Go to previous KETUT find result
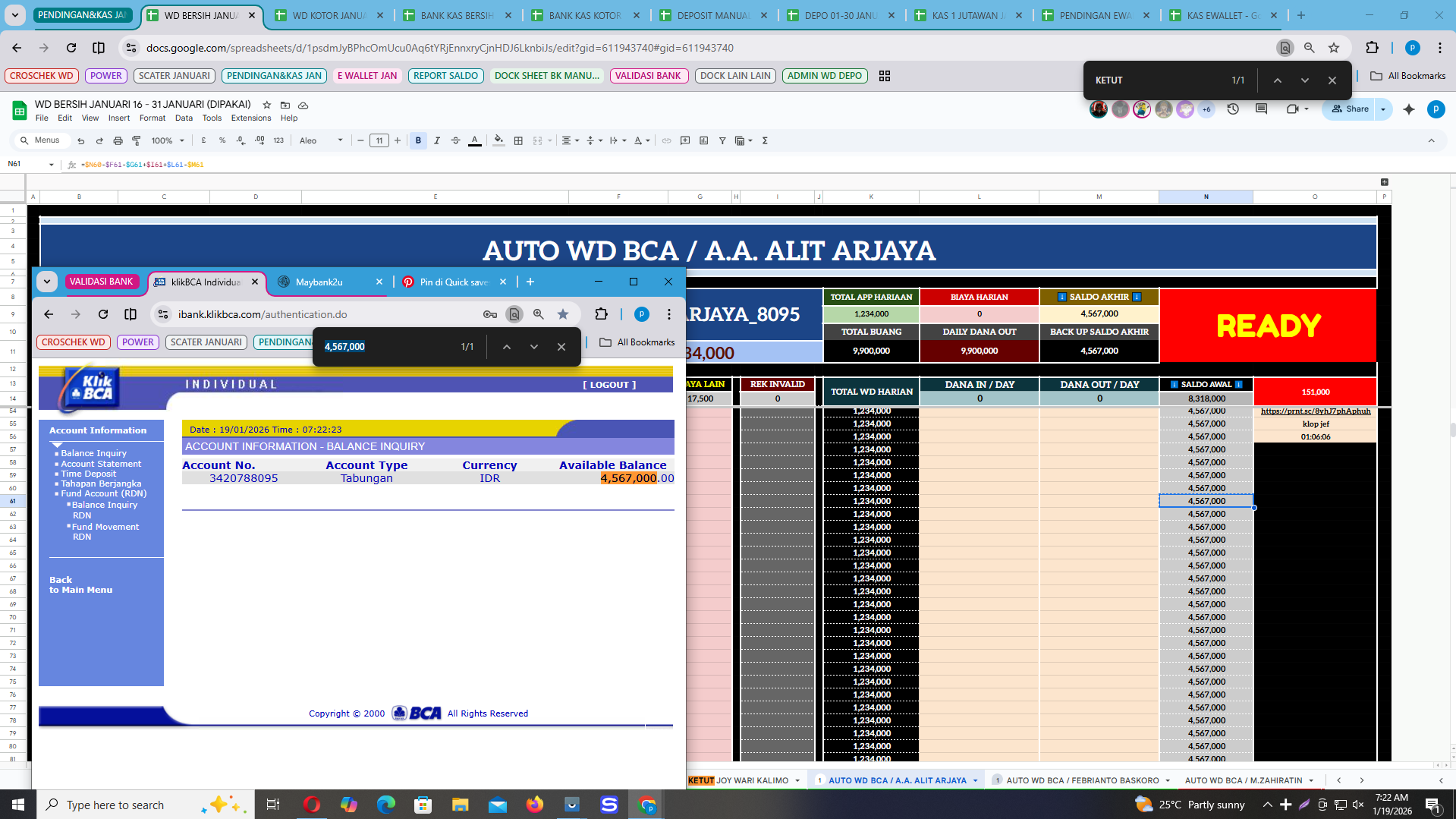The width and height of the screenshot is (1456, 819). tap(1278, 80)
